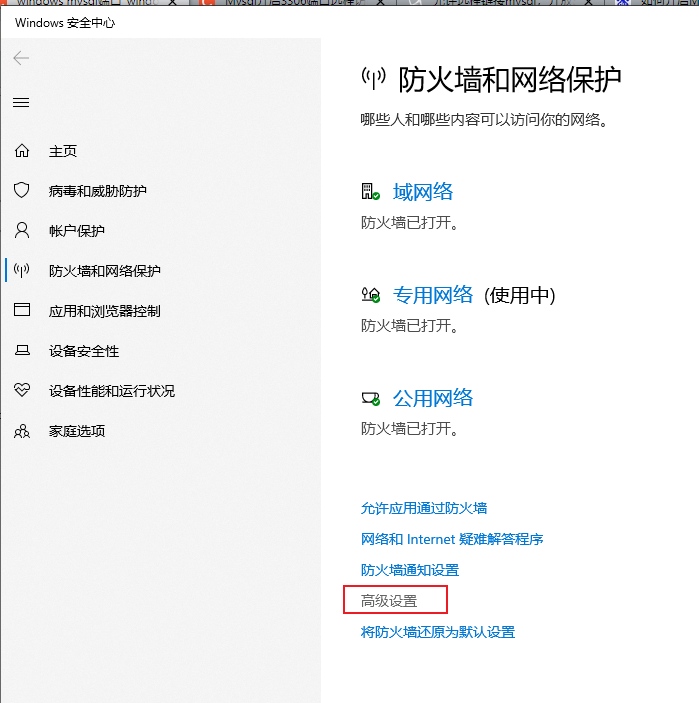The height and width of the screenshot is (703, 699).
Task: Open 设备安全性 section
Action: (x=84, y=351)
